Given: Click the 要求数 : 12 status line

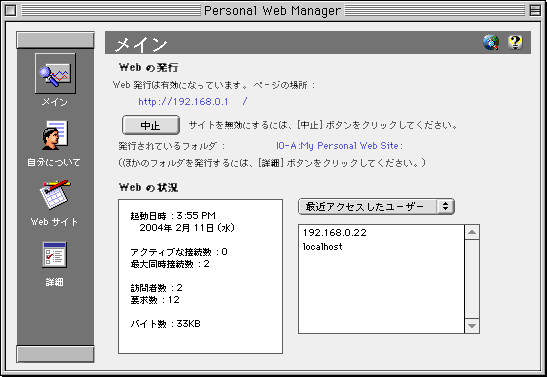Looking at the screenshot, I should pos(155,300).
